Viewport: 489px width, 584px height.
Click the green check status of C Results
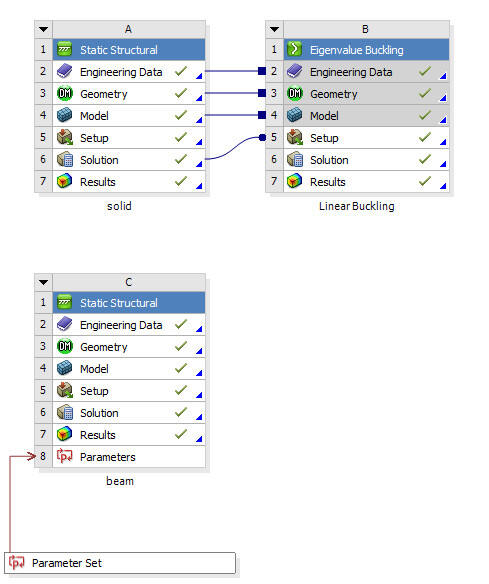tap(181, 434)
